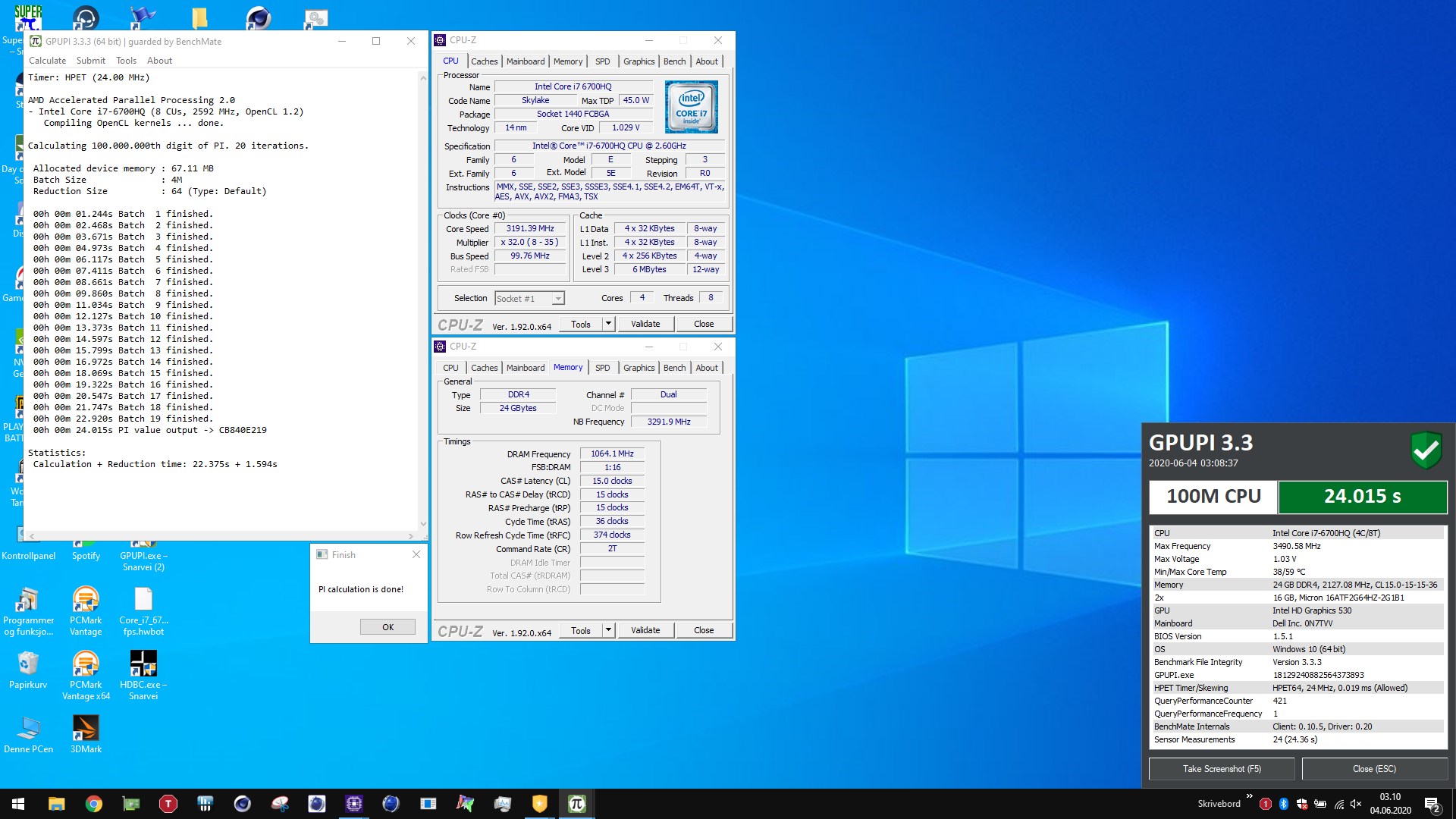Image resolution: width=1456 pixels, height=819 pixels.
Task: Click the GPUPI output vertical scrollbar
Action: (x=423, y=301)
